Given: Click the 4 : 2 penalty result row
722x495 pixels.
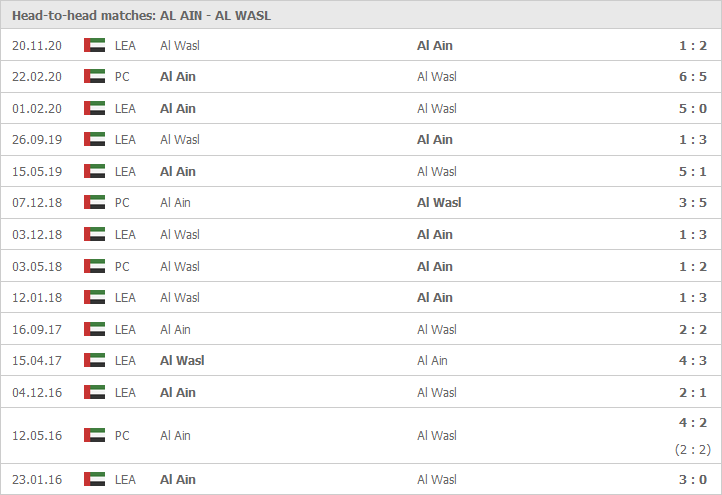Looking at the screenshot, I should click(692, 423).
